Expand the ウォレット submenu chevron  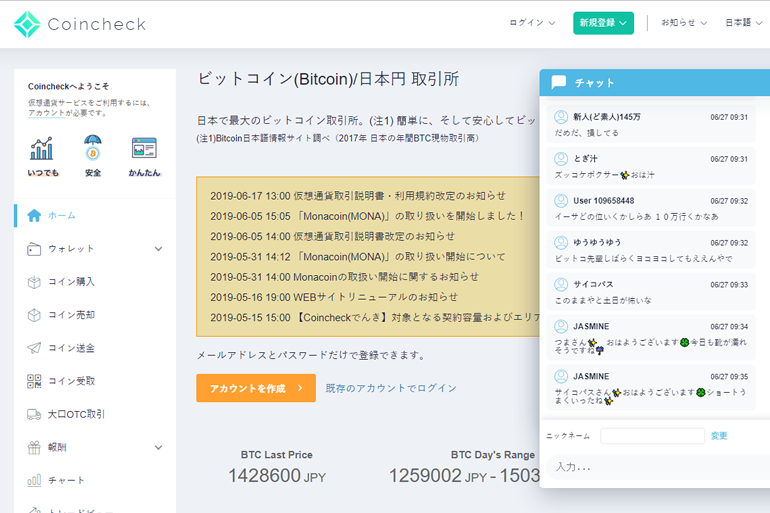click(158, 249)
